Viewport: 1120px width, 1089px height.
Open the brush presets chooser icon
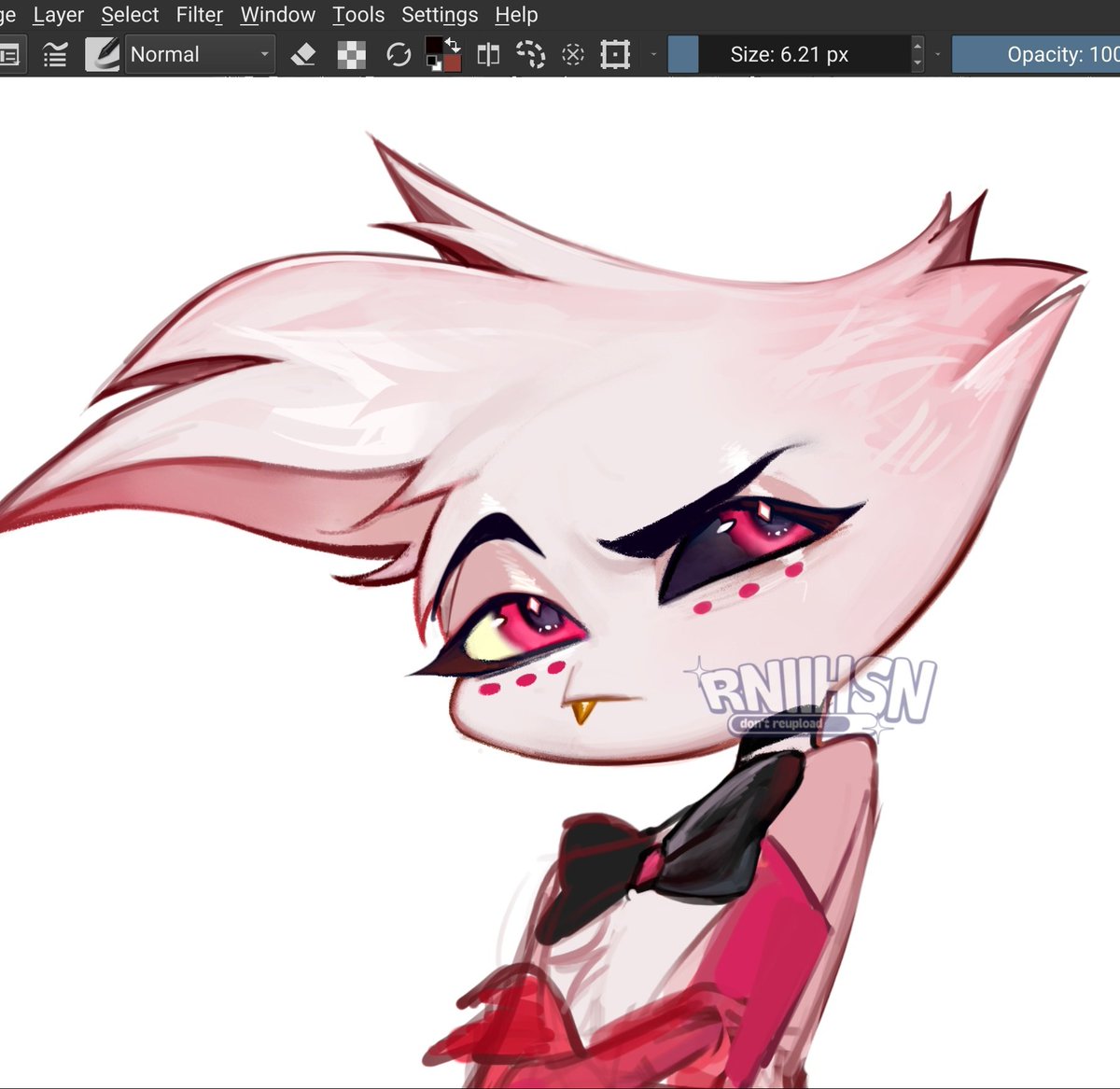tap(55, 55)
